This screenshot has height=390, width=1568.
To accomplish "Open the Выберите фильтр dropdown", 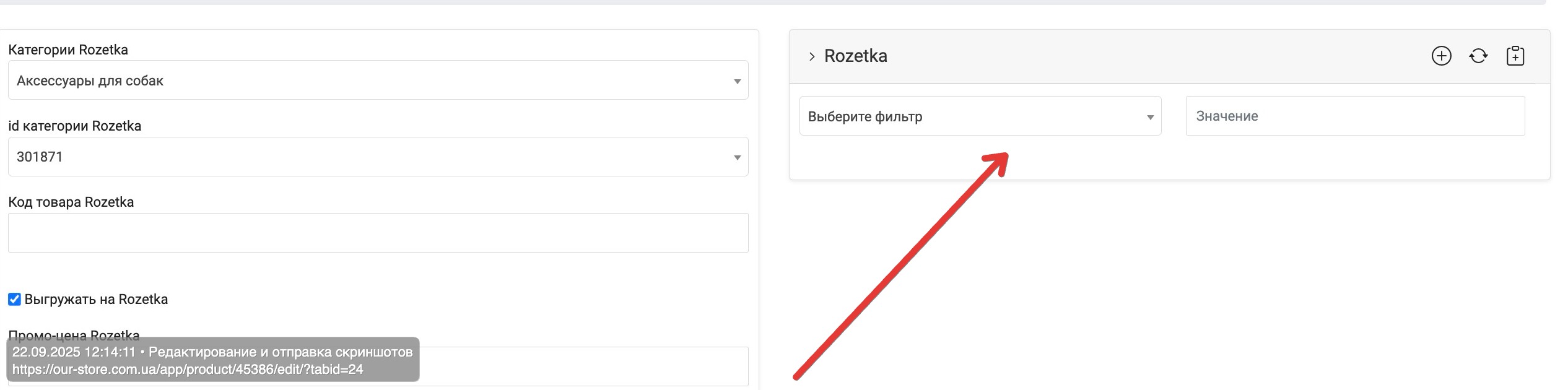I will point(980,116).
